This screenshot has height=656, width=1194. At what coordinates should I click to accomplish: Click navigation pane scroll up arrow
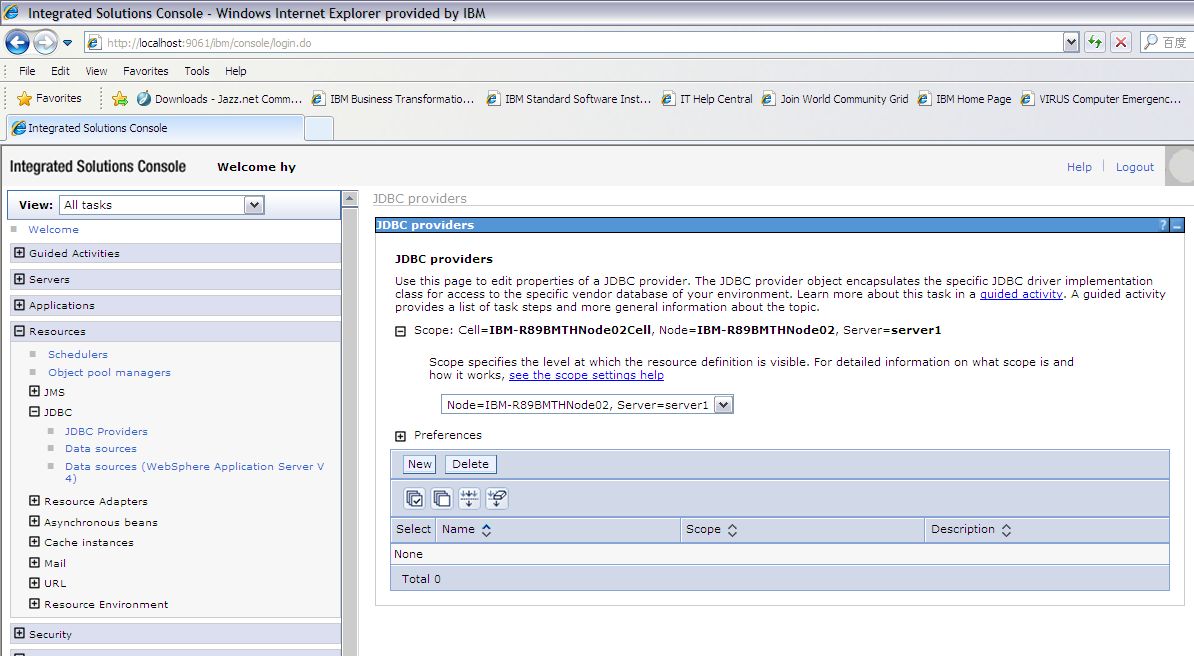click(x=350, y=198)
